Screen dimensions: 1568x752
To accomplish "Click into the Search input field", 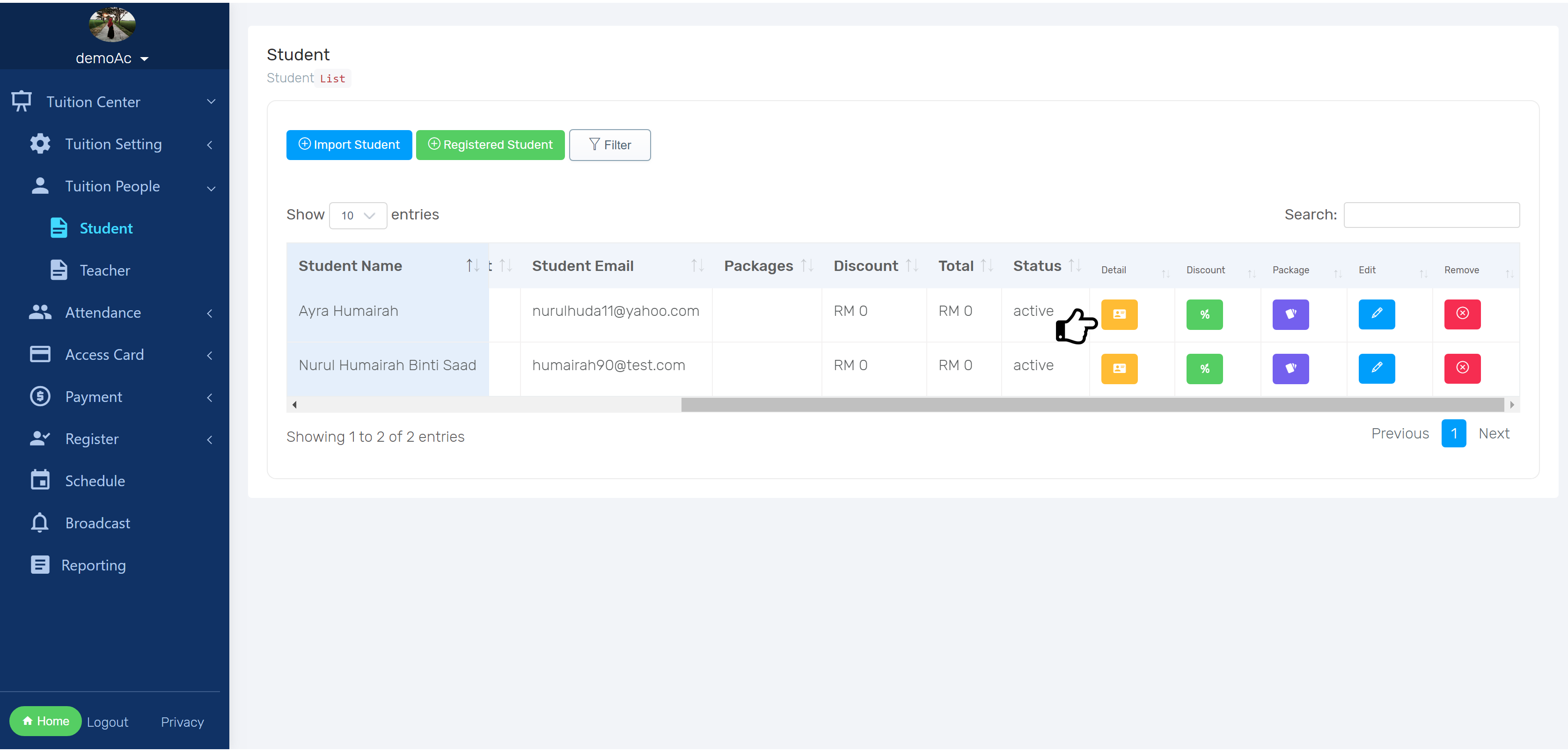I will pos(1431,215).
